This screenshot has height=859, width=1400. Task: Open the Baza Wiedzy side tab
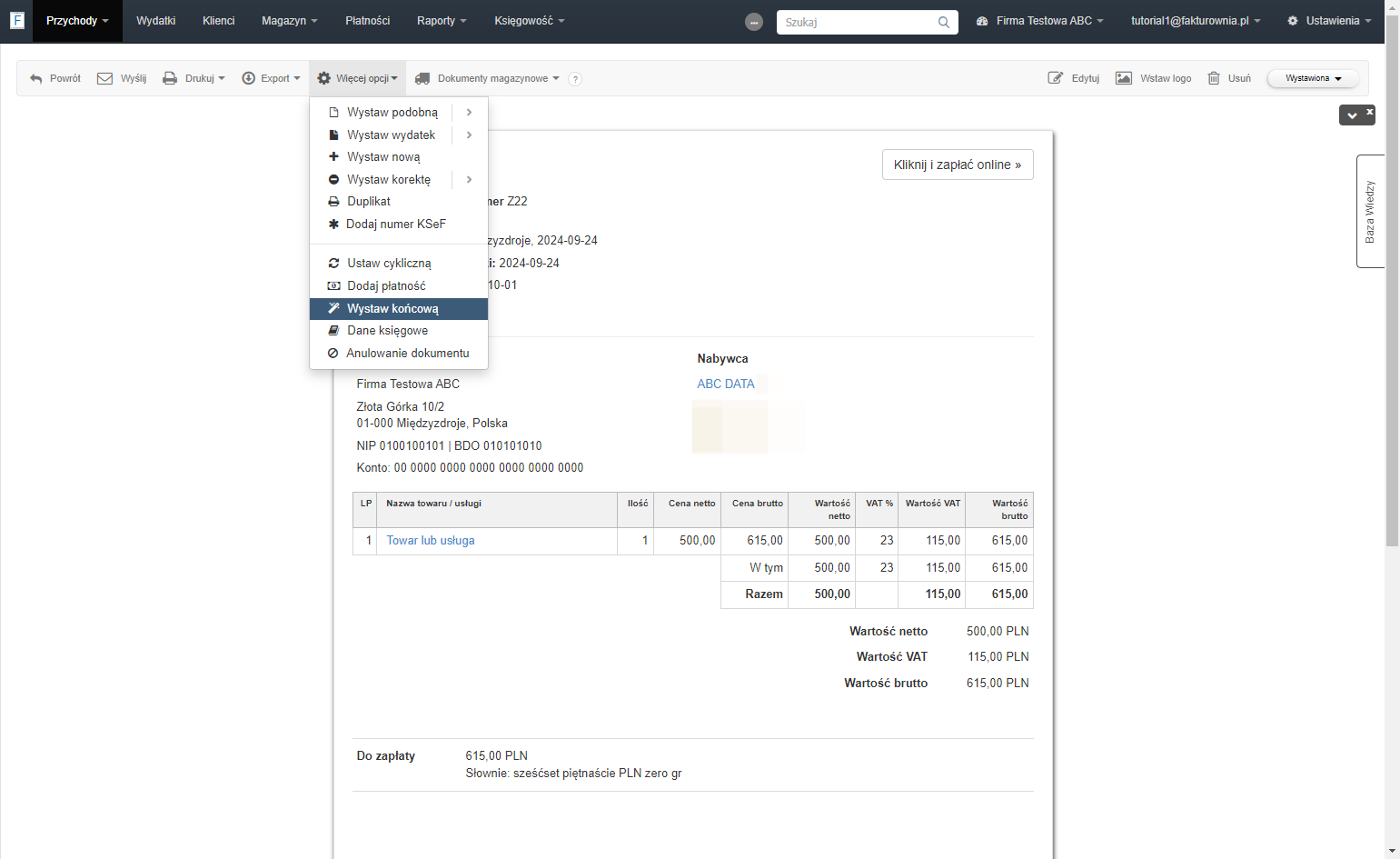[x=1370, y=211]
